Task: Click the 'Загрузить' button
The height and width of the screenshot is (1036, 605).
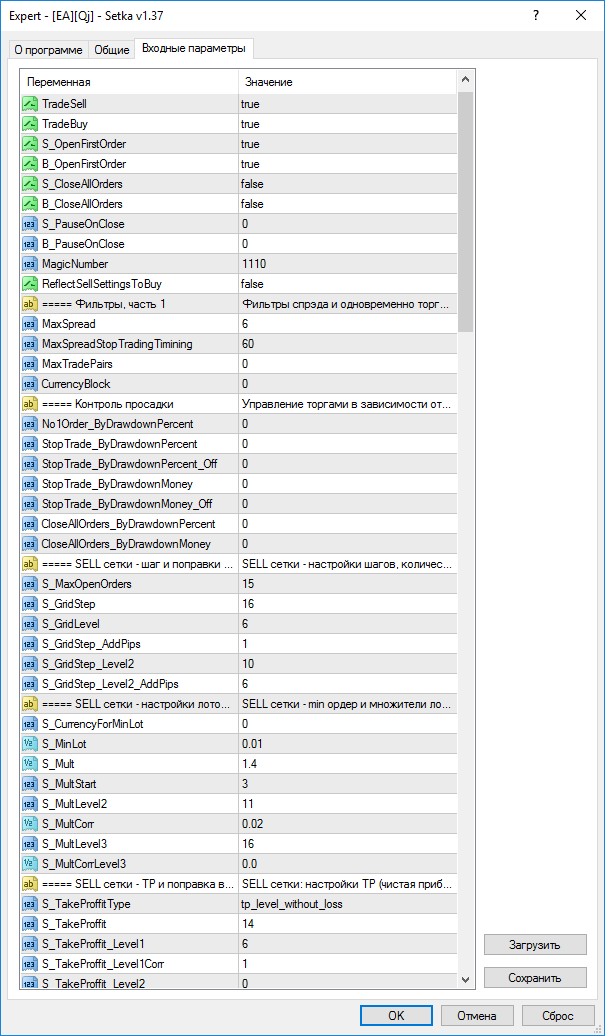Action: 535,944
